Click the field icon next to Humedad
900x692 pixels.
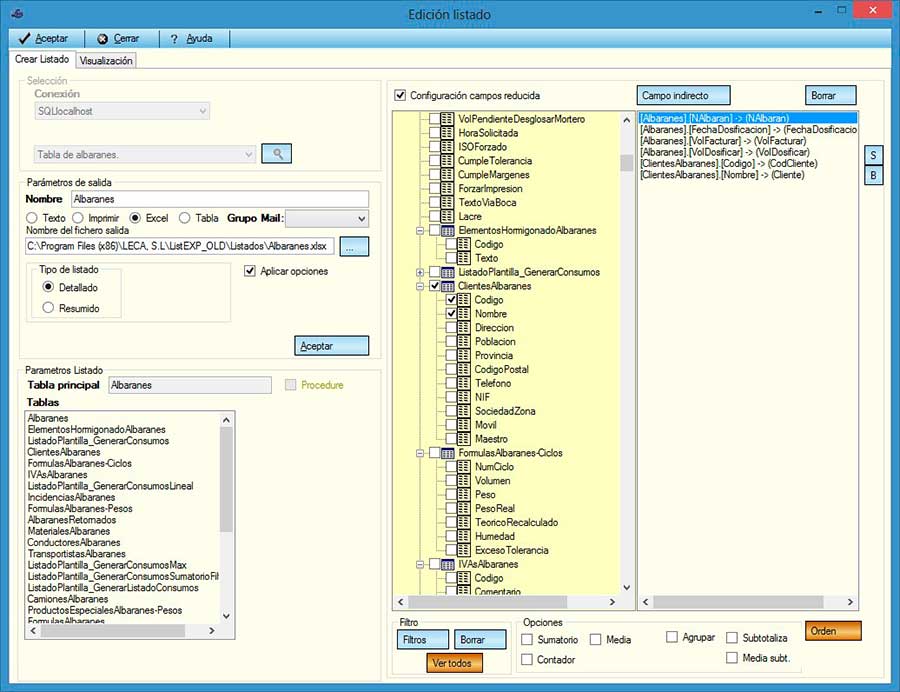pyautogui.click(x=464, y=537)
